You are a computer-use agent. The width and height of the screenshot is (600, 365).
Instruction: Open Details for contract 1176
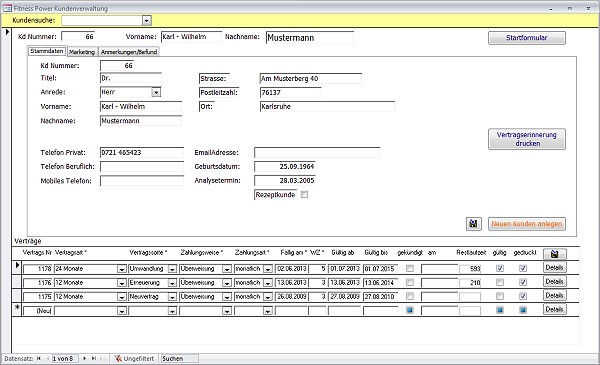(554, 282)
